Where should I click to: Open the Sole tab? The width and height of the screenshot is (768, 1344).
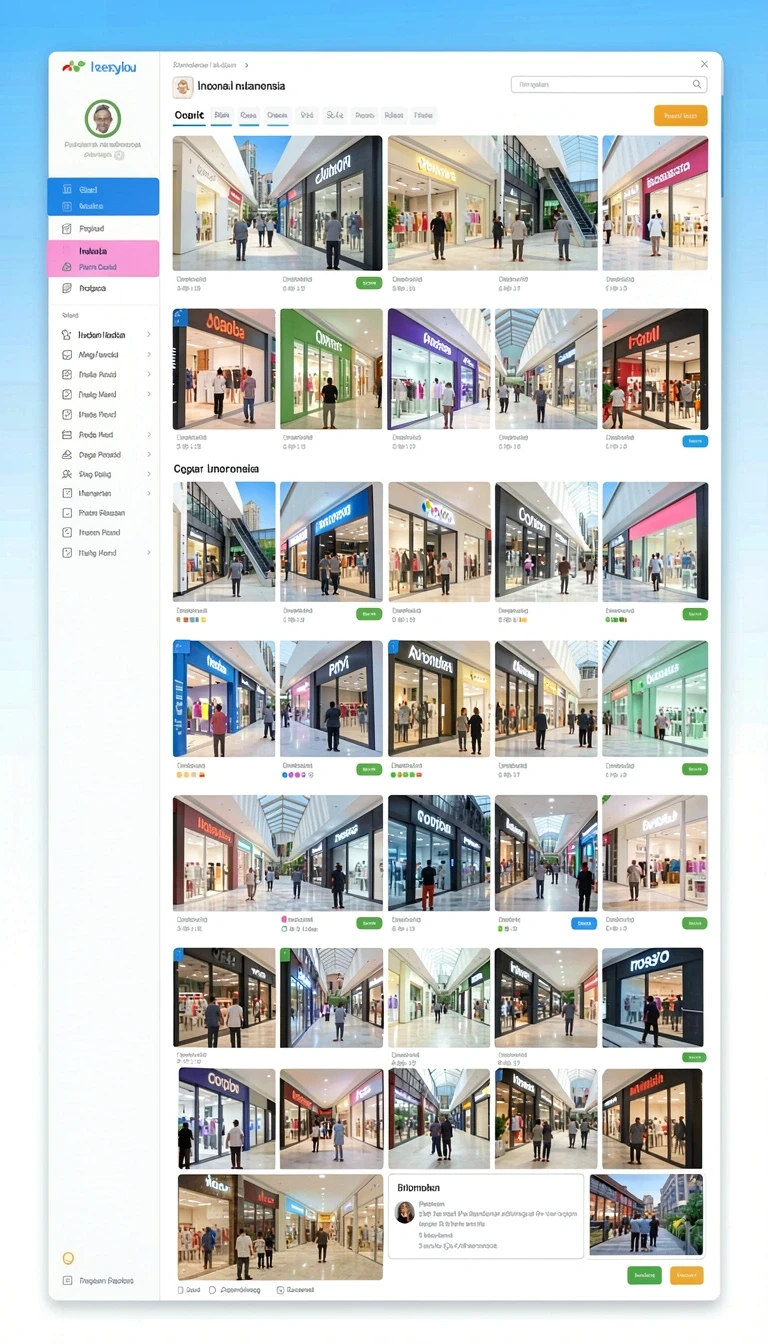pos(335,116)
